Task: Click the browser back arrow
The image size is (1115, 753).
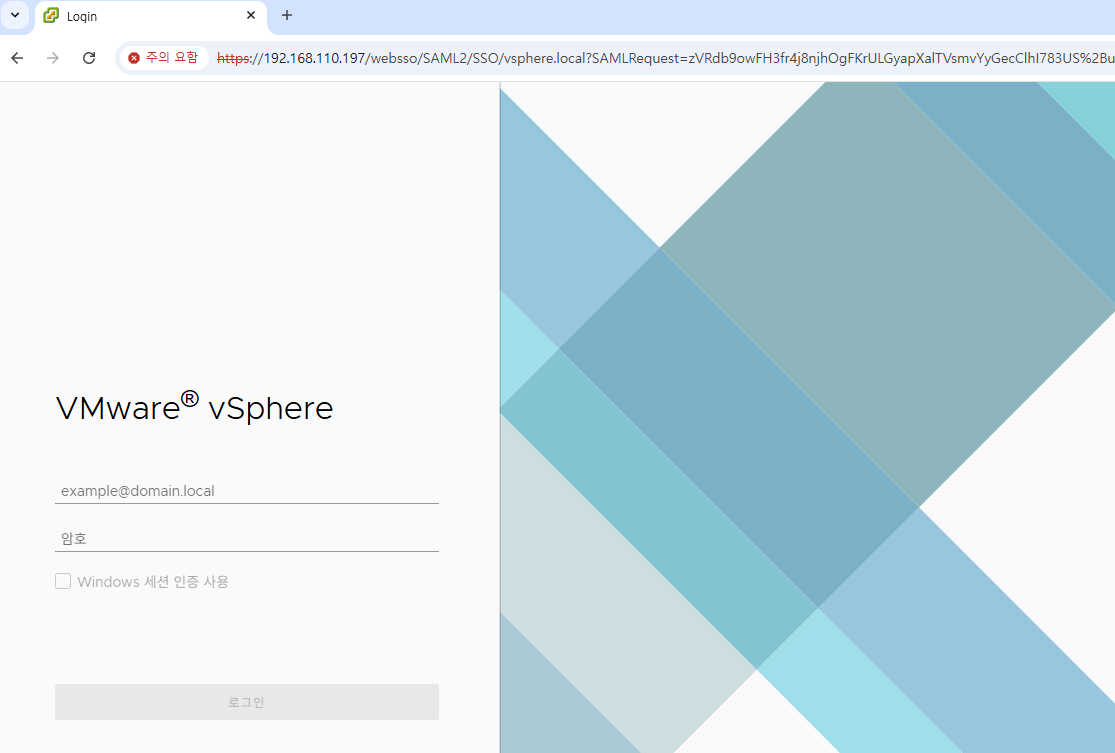Action: (x=17, y=58)
